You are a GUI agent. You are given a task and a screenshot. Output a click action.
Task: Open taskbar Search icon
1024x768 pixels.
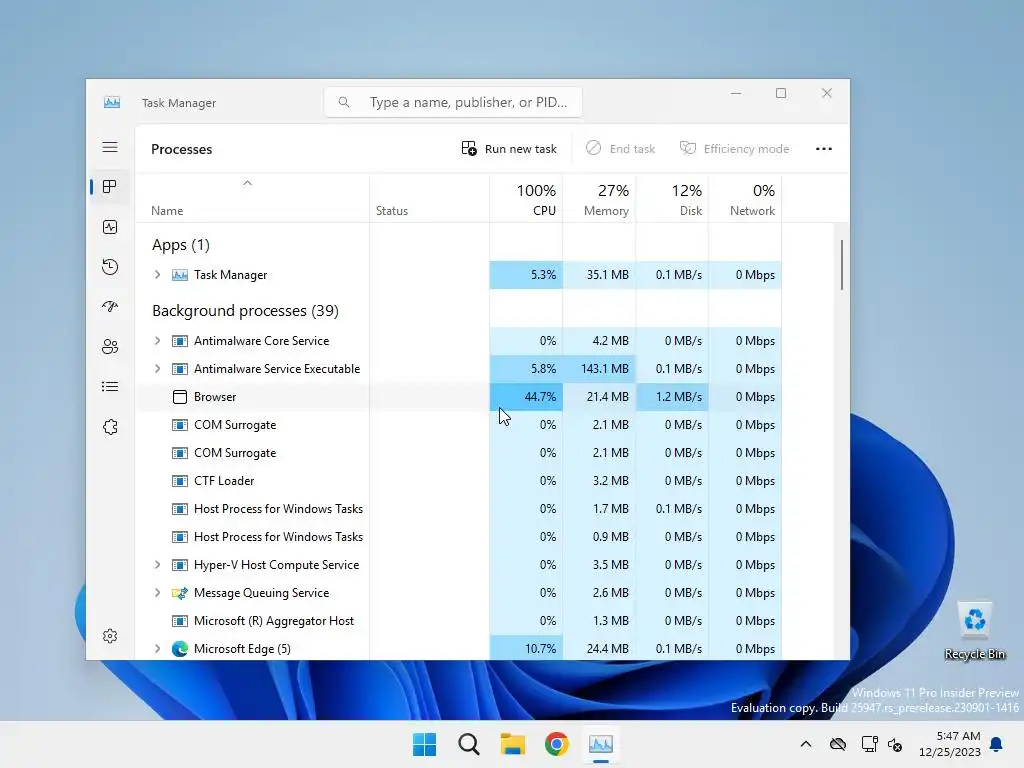click(469, 744)
